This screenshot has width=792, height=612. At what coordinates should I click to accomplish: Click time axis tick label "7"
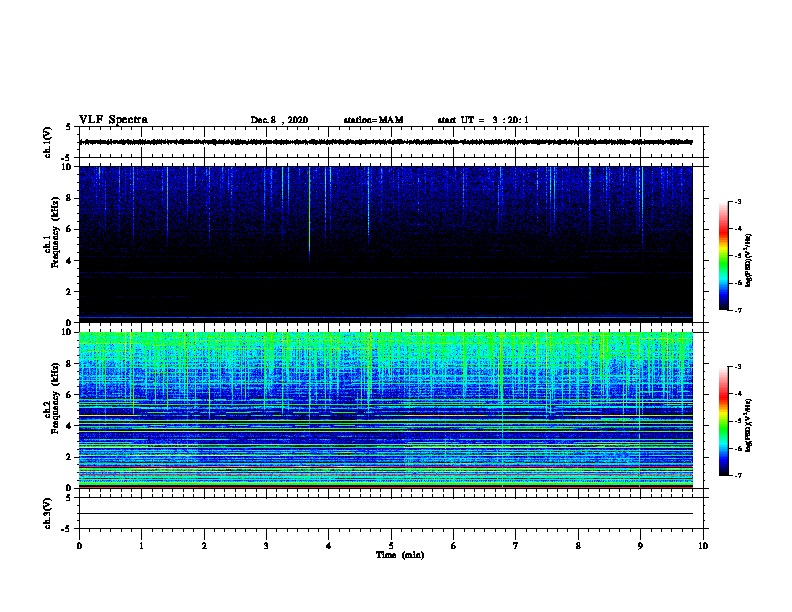(x=516, y=546)
